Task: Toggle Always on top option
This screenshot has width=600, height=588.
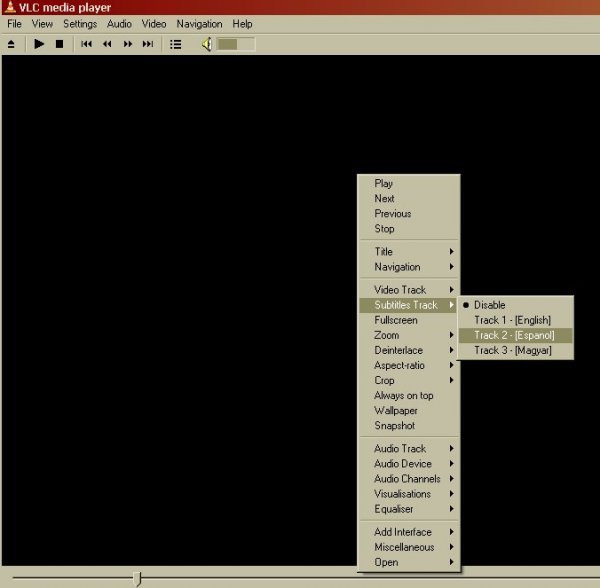Action: (408, 396)
